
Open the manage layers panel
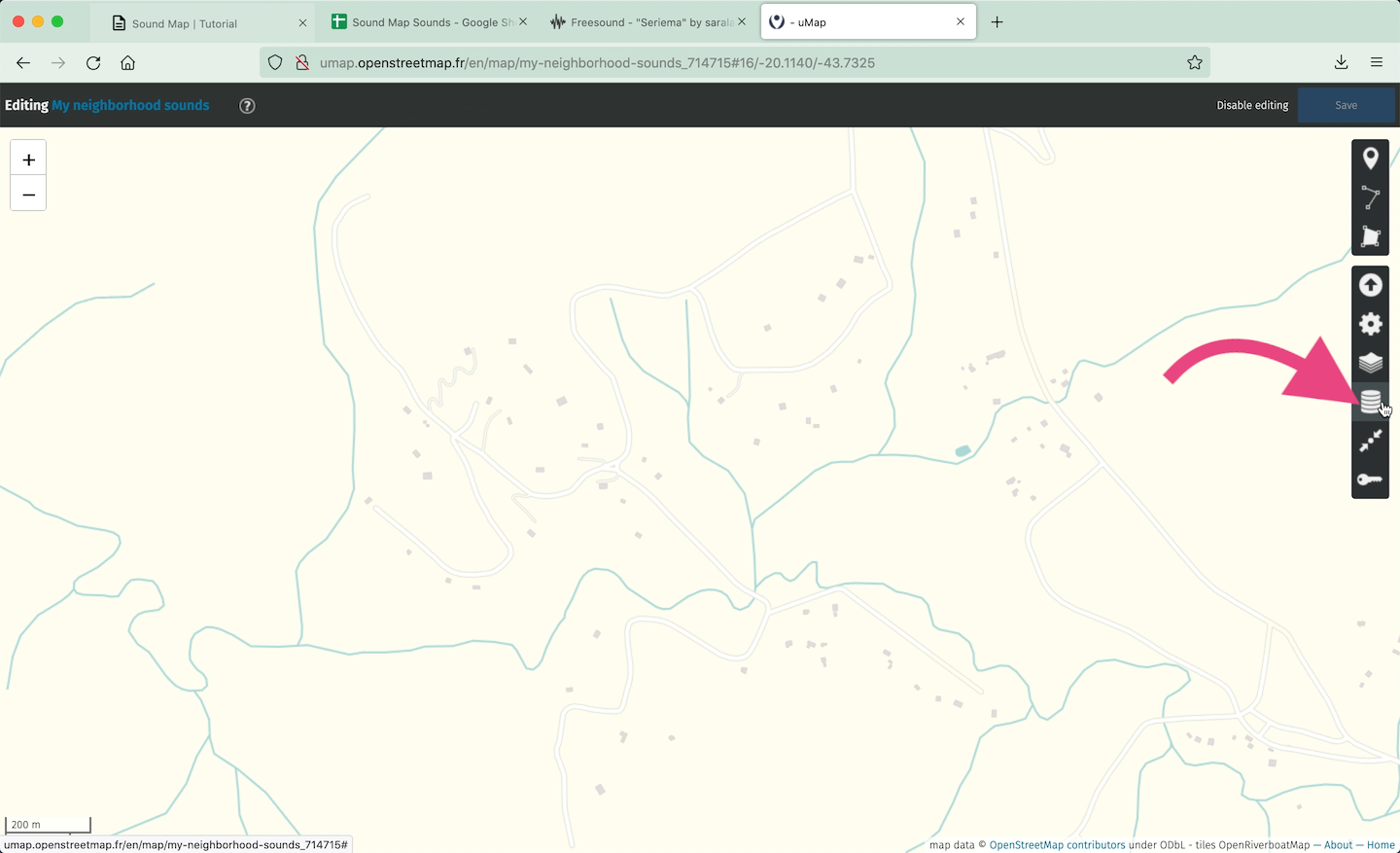tap(1370, 363)
